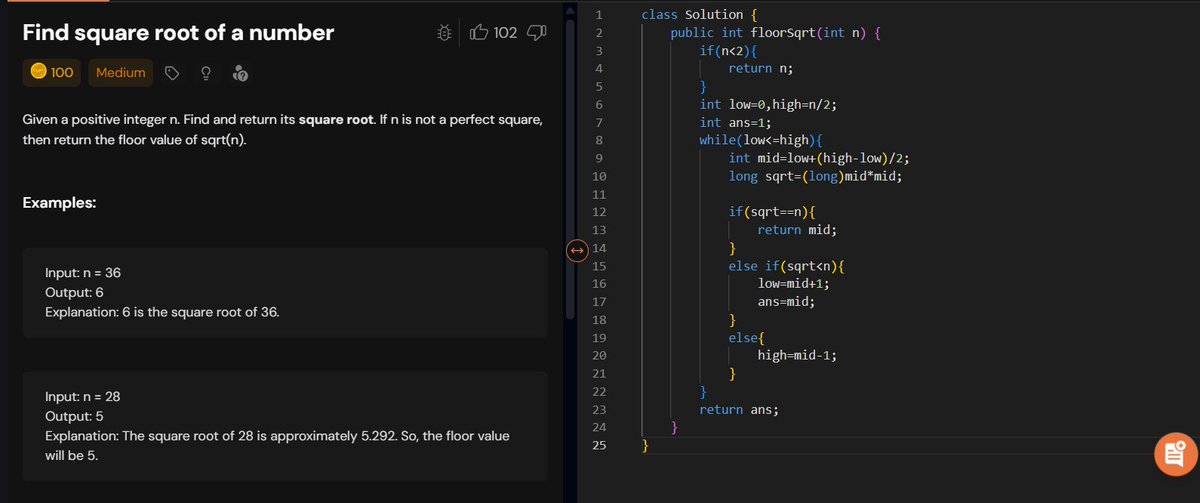Place cursor on 'else if(sqrt<n){' line

787,266
